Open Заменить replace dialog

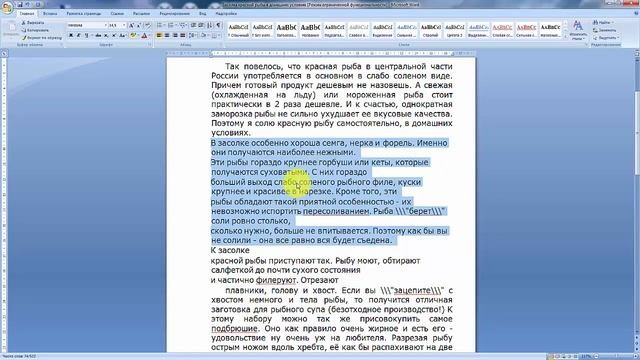coord(605,30)
